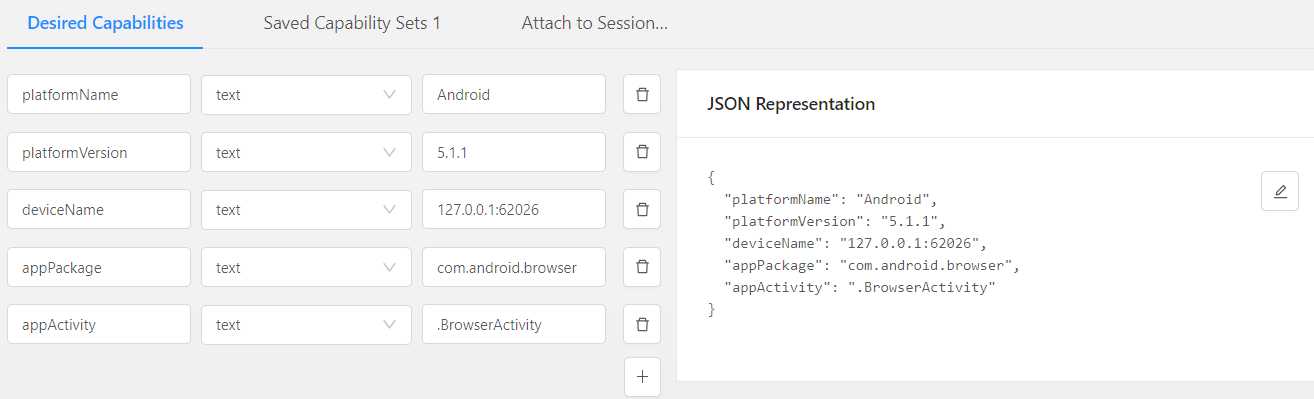Click the 127.0.0.1:62026 device value field
This screenshot has width=1314, height=399.
pos(514,210)
